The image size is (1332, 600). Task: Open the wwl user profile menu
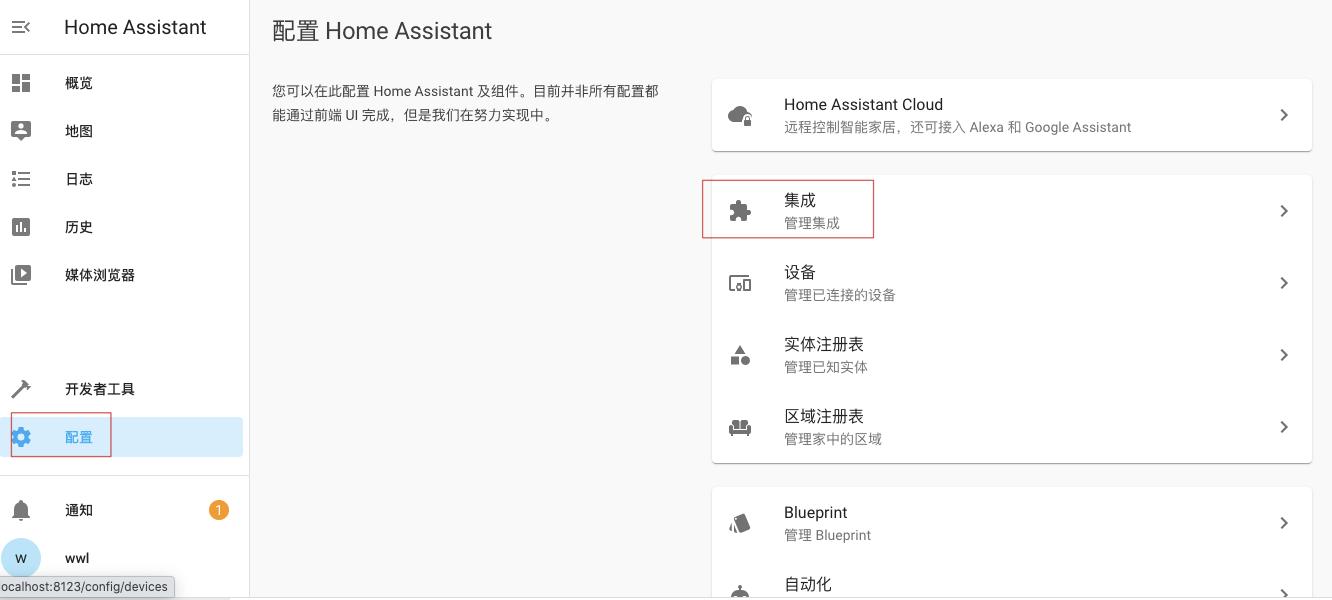pos(21,557)
